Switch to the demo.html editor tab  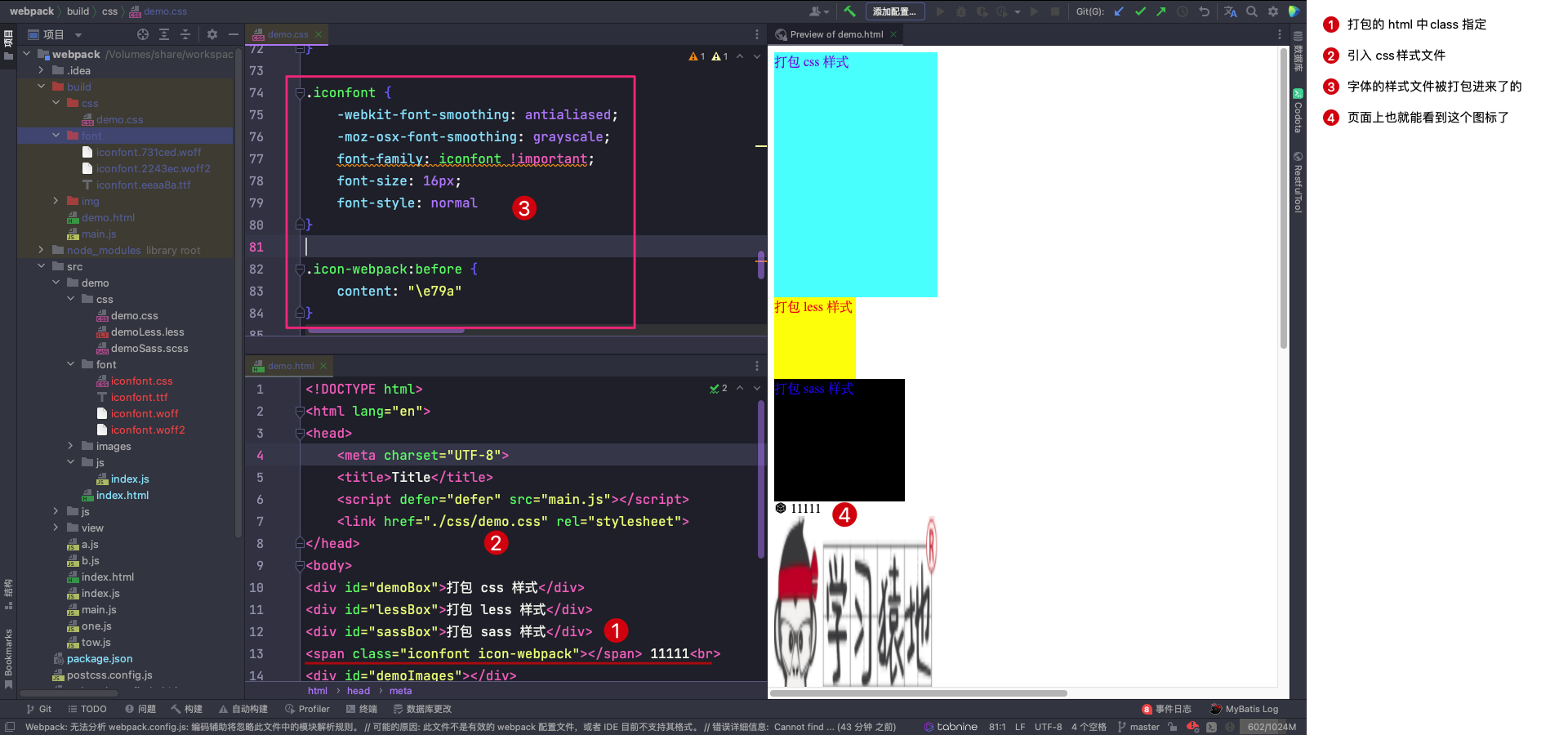(x=291, y=366)
